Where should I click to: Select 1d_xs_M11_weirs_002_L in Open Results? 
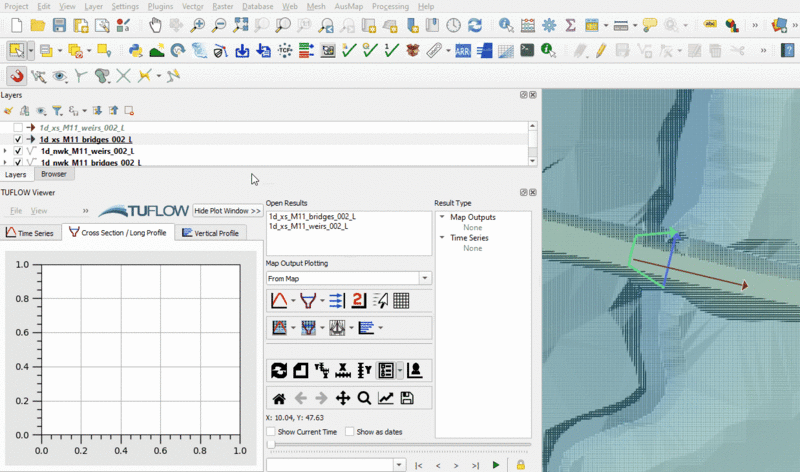coord(308,226)
